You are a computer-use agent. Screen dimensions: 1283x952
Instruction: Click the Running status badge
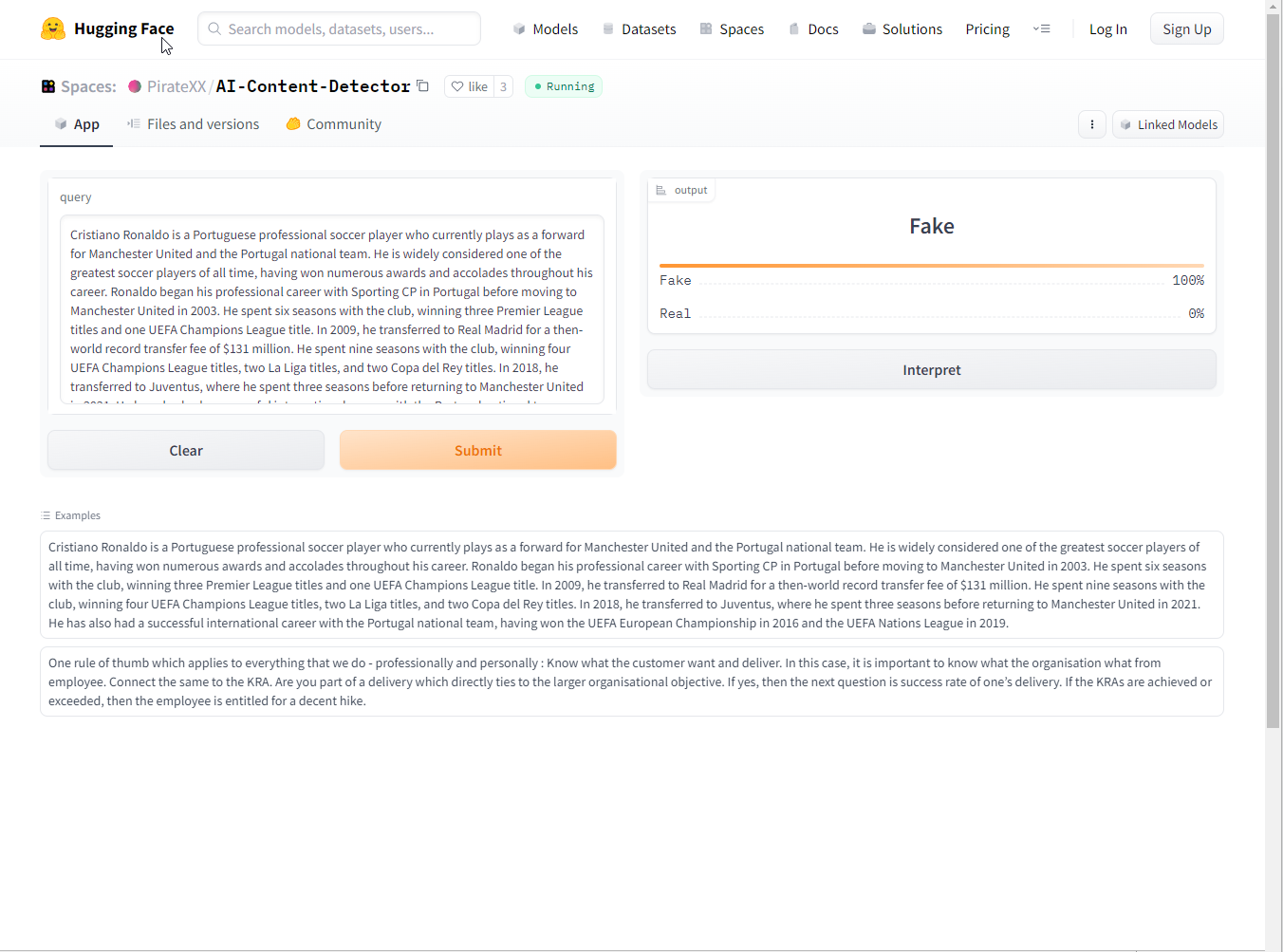click(x=564, y=86)
